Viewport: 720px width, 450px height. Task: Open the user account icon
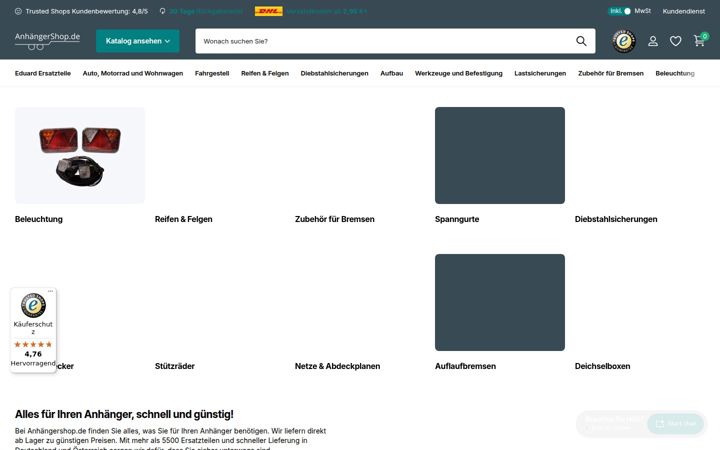point(652,41)
